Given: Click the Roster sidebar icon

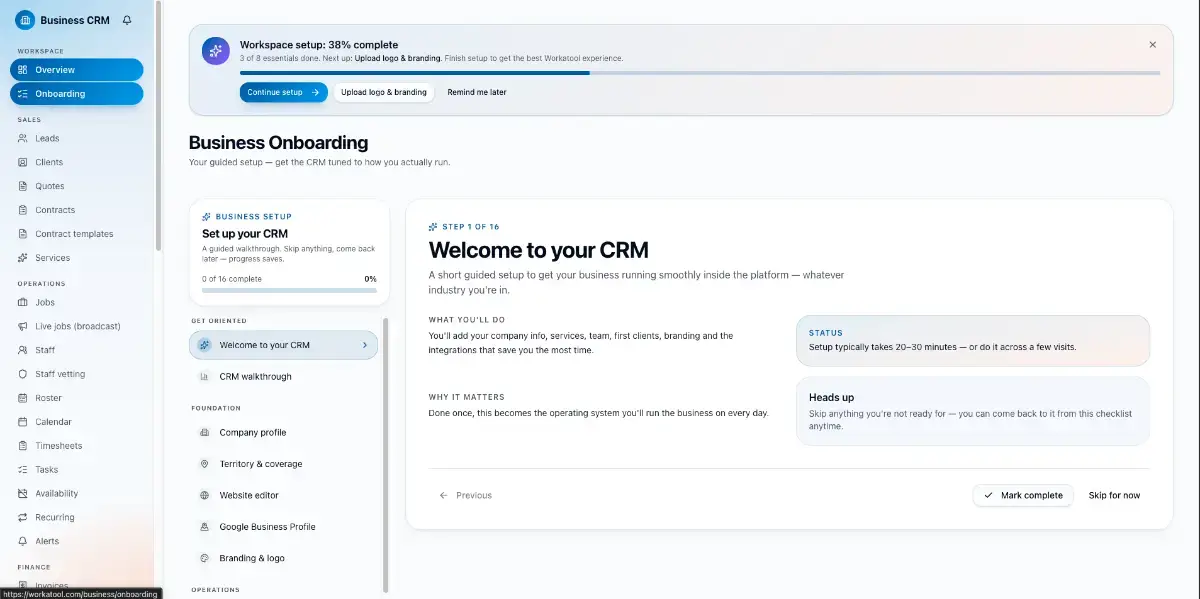Looking at the screenshot, I should (x=23, y=398).
